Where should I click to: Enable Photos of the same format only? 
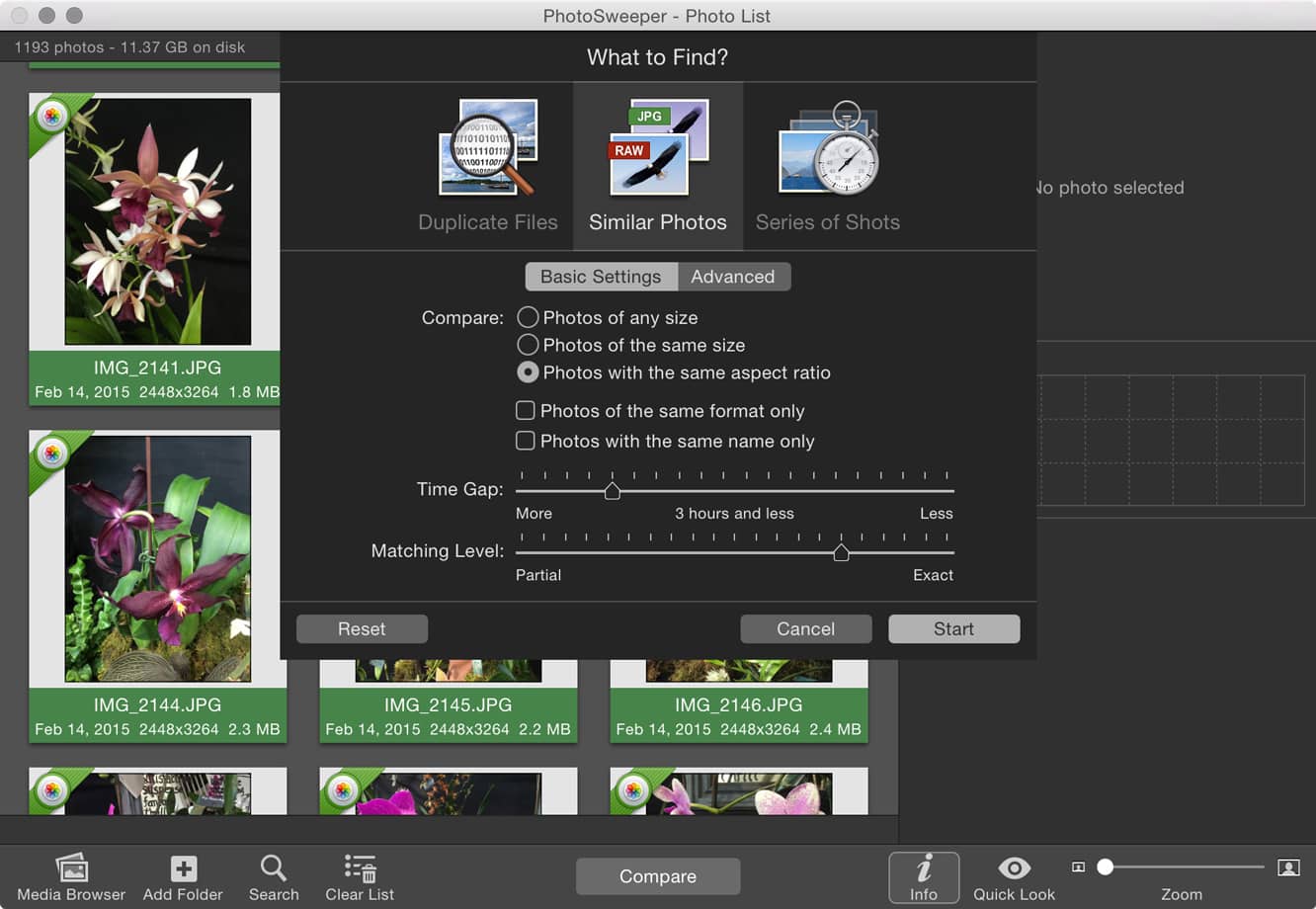[526, 410]
